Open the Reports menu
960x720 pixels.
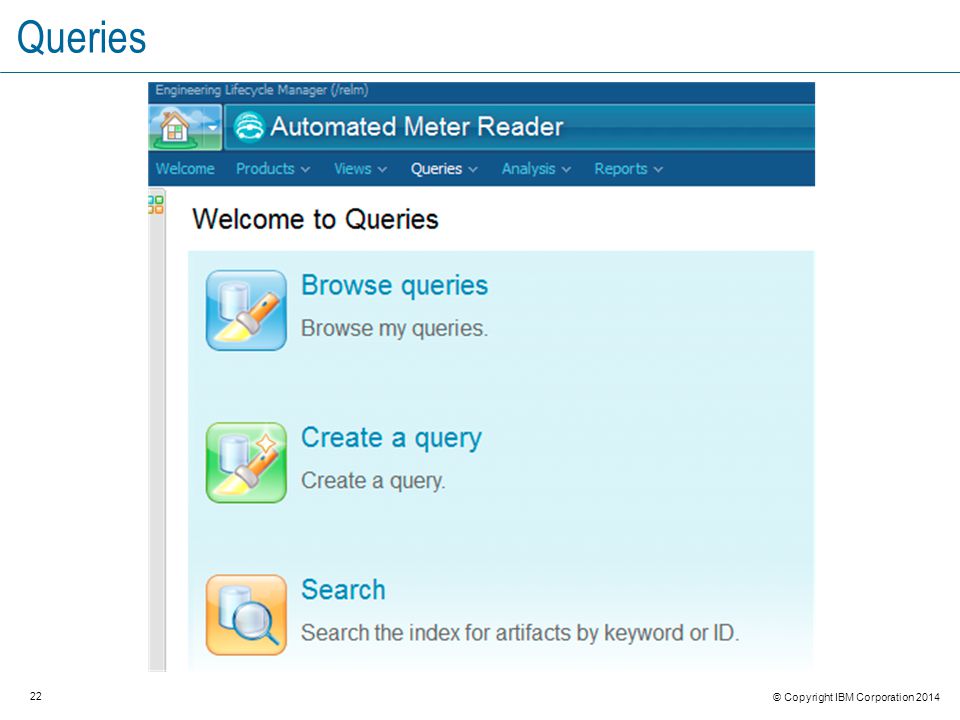(629, 168)
